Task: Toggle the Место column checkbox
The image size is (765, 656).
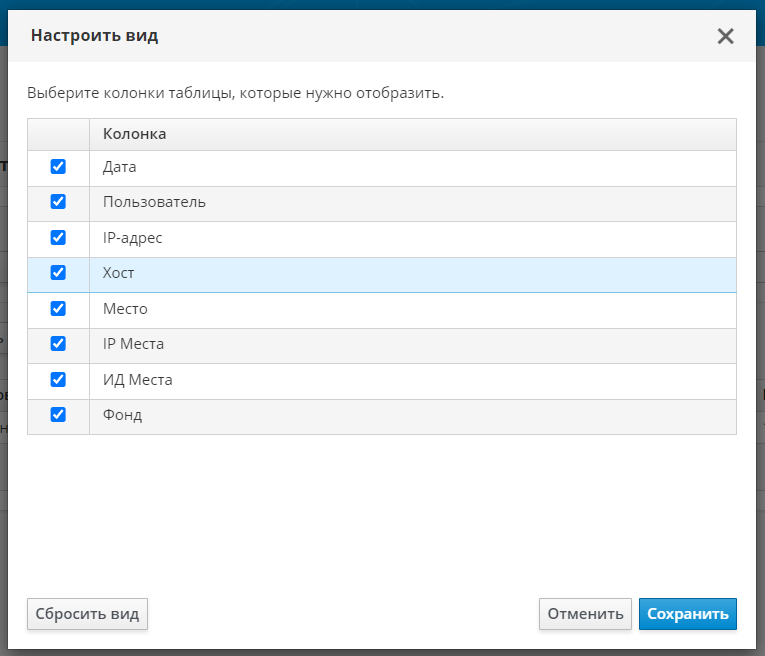Action: pyautogui.click(x=58, y=308)
